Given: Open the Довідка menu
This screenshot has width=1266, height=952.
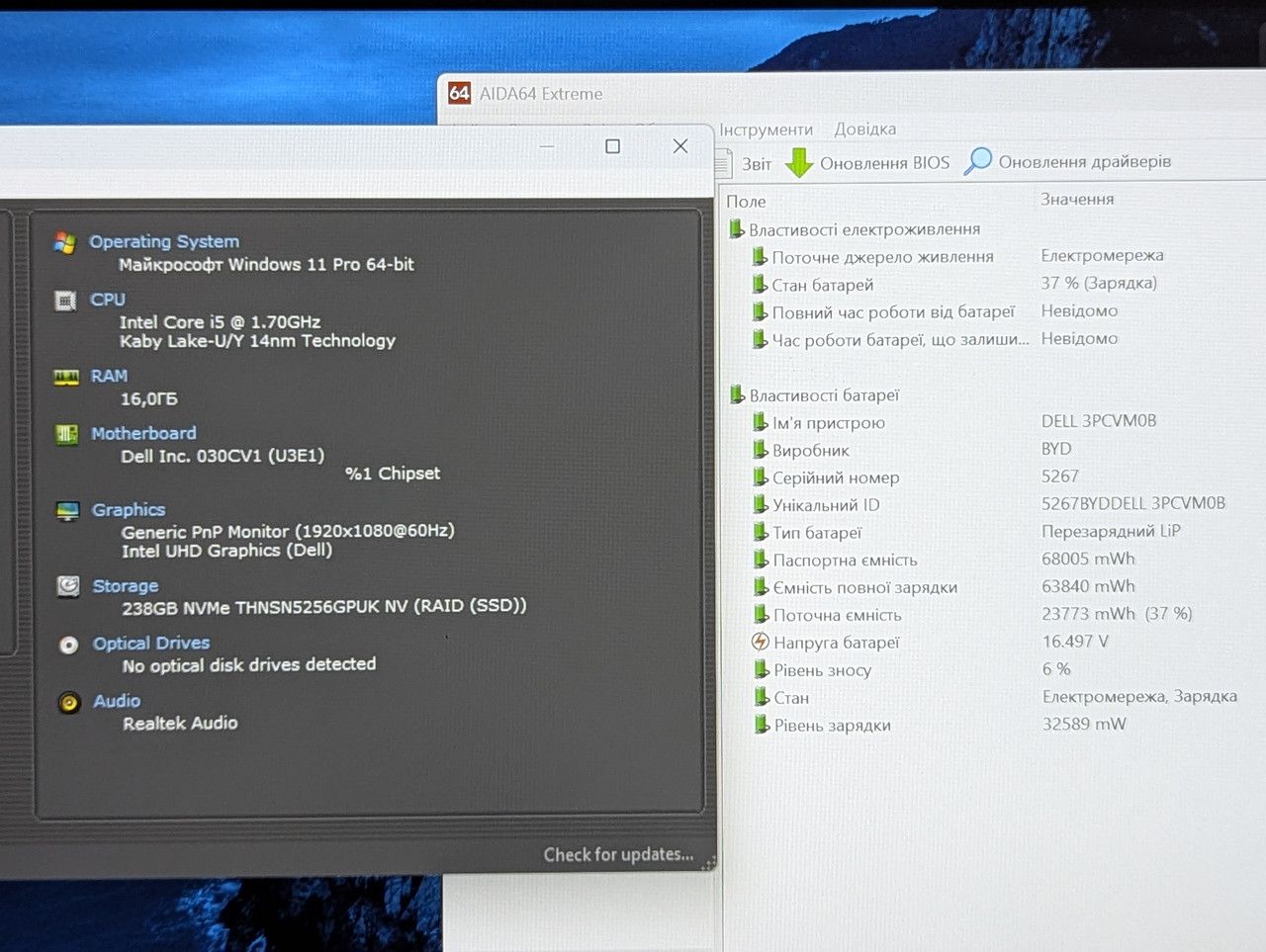Looking at the screenshot, I should click(x=865, y=129).
